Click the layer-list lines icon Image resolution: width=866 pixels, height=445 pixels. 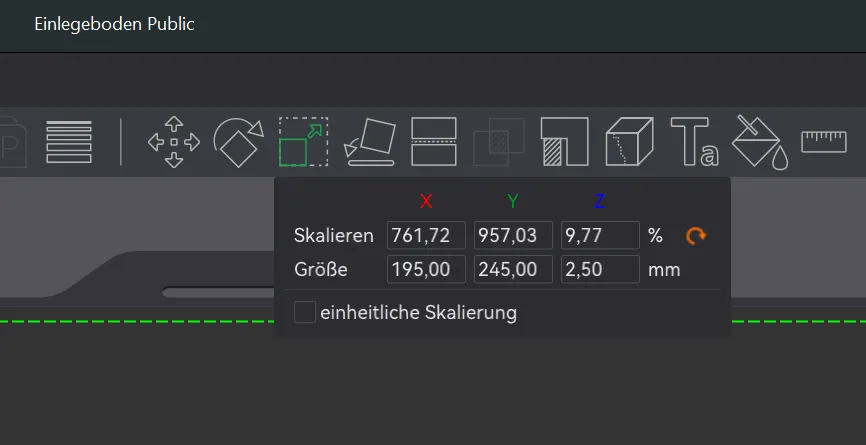tap(69, 142)
